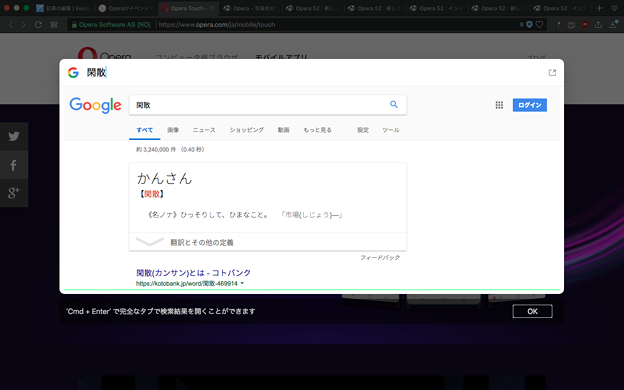
Task: Switch to the Opera - 写真共有 tab
Action: pyautogui.click(x=251, y=8)
